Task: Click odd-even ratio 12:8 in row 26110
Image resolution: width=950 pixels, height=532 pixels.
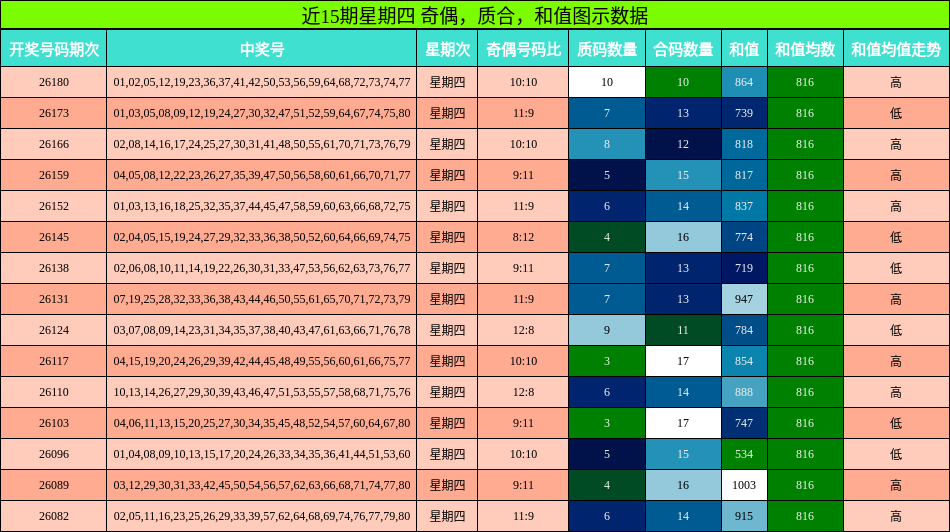Action: [523, 392]
